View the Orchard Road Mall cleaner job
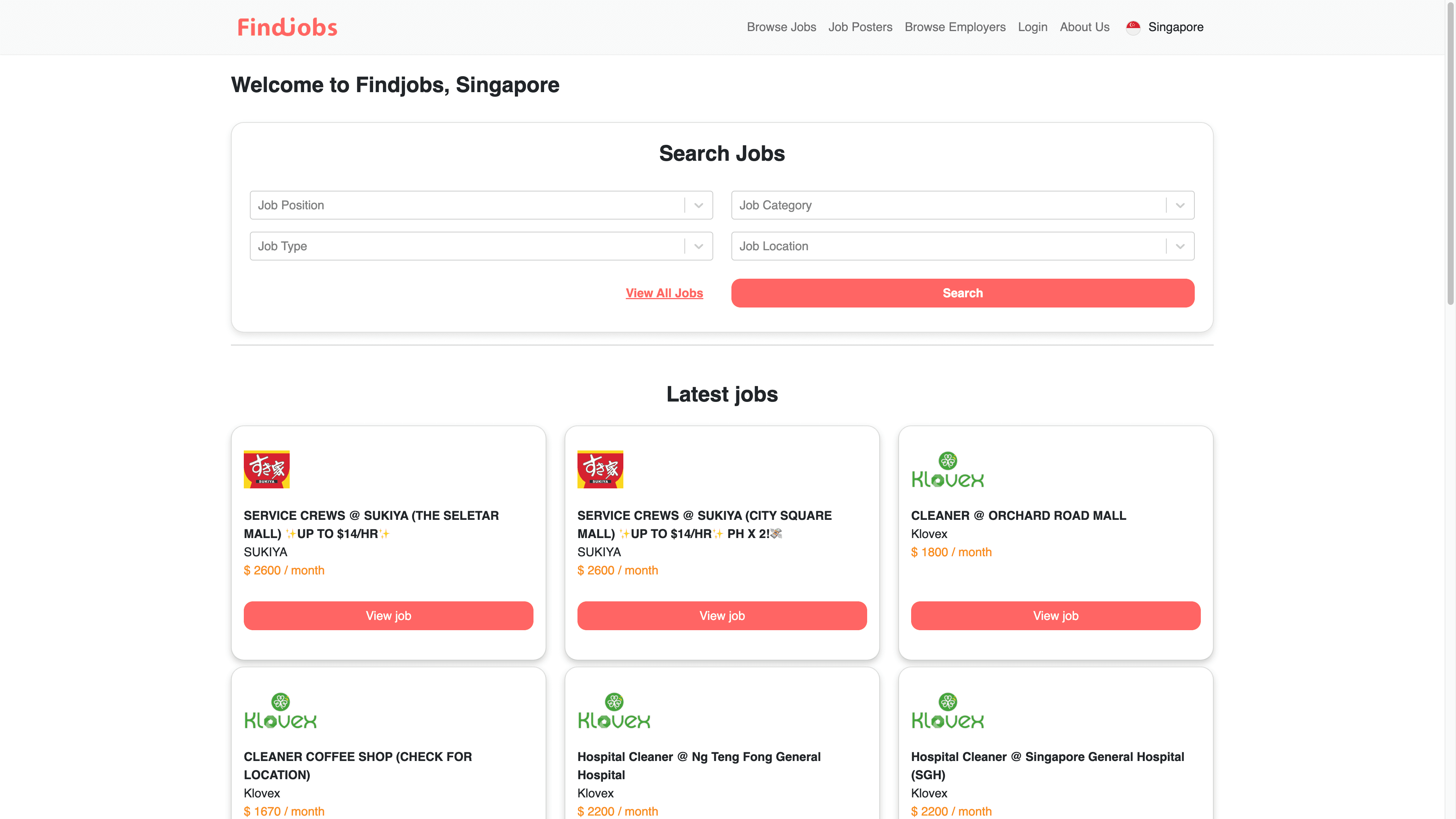This screenshot has height=819, width=1456. click(1055, 615)
